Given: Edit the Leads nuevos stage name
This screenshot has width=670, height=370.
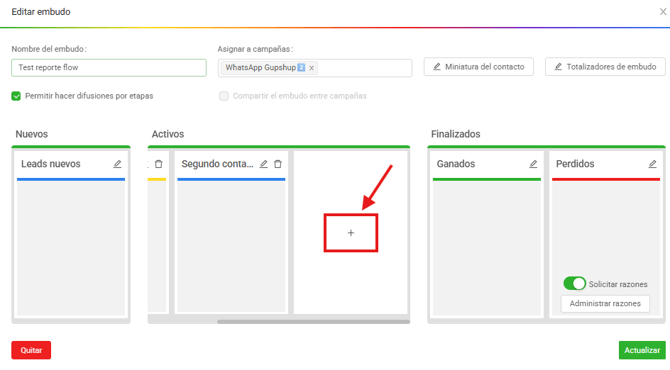Looking at the screenshot, I should click(117, 164).
